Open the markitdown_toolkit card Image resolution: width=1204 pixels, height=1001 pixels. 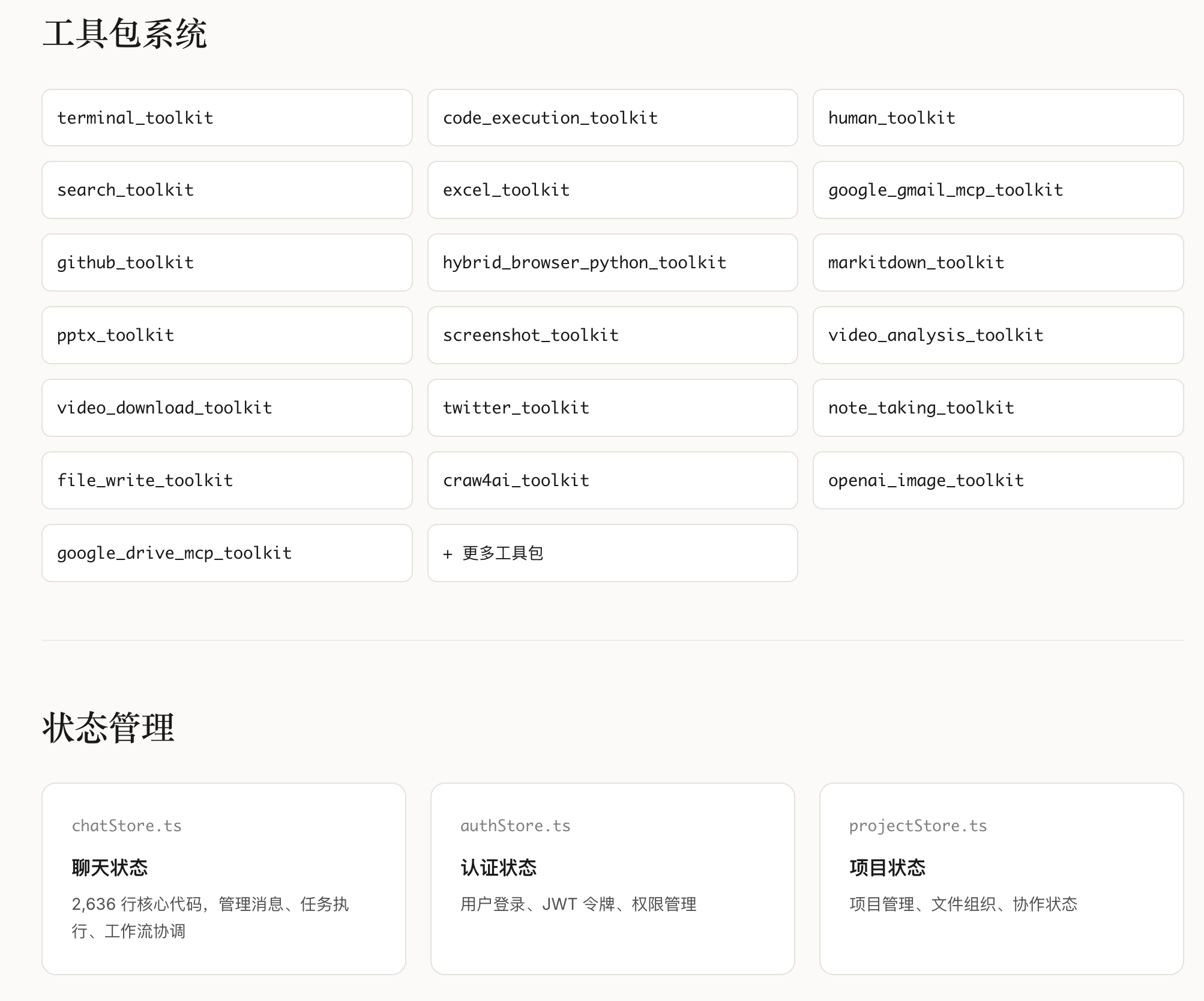point(998,262)
